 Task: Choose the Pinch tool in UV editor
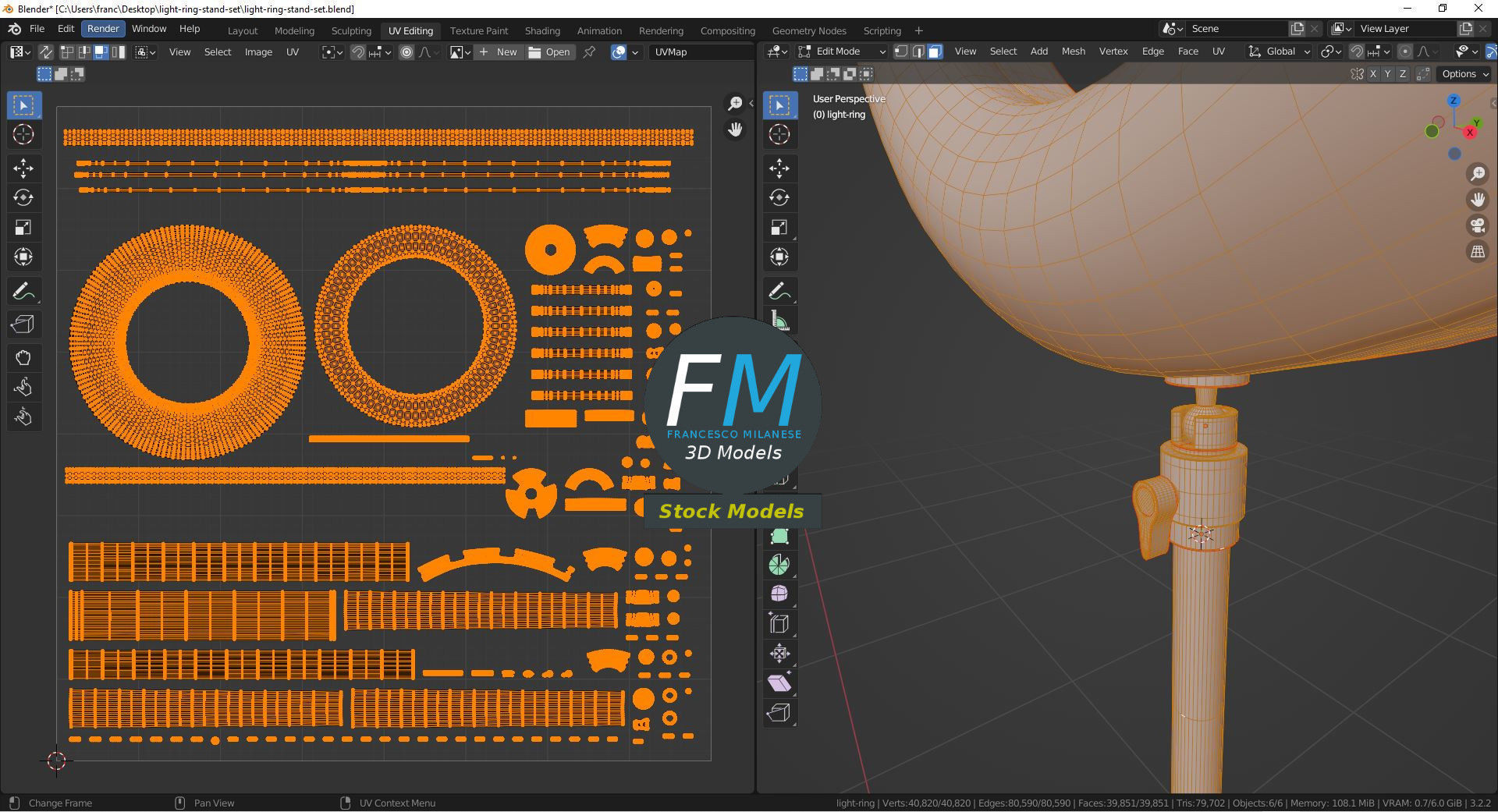click(x=23, y=418)
